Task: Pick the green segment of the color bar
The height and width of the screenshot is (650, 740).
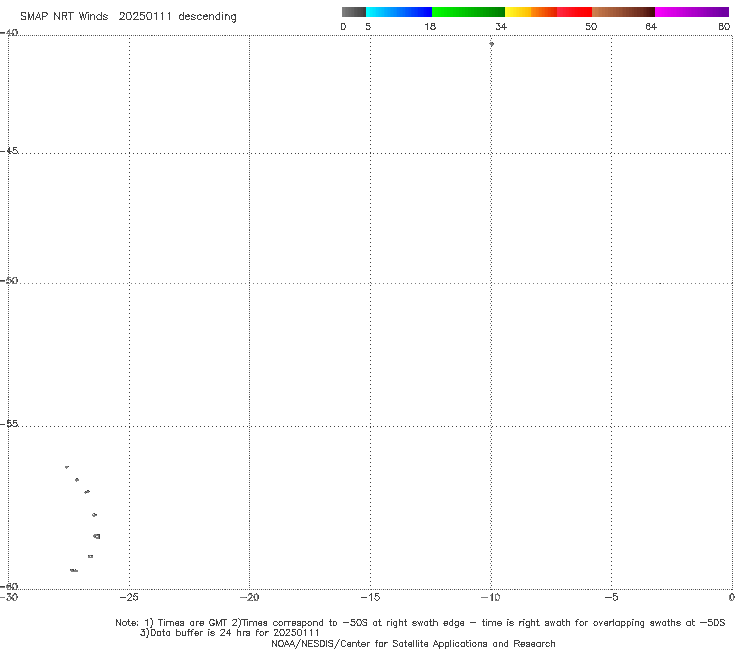Action: [x=468, y=12]
